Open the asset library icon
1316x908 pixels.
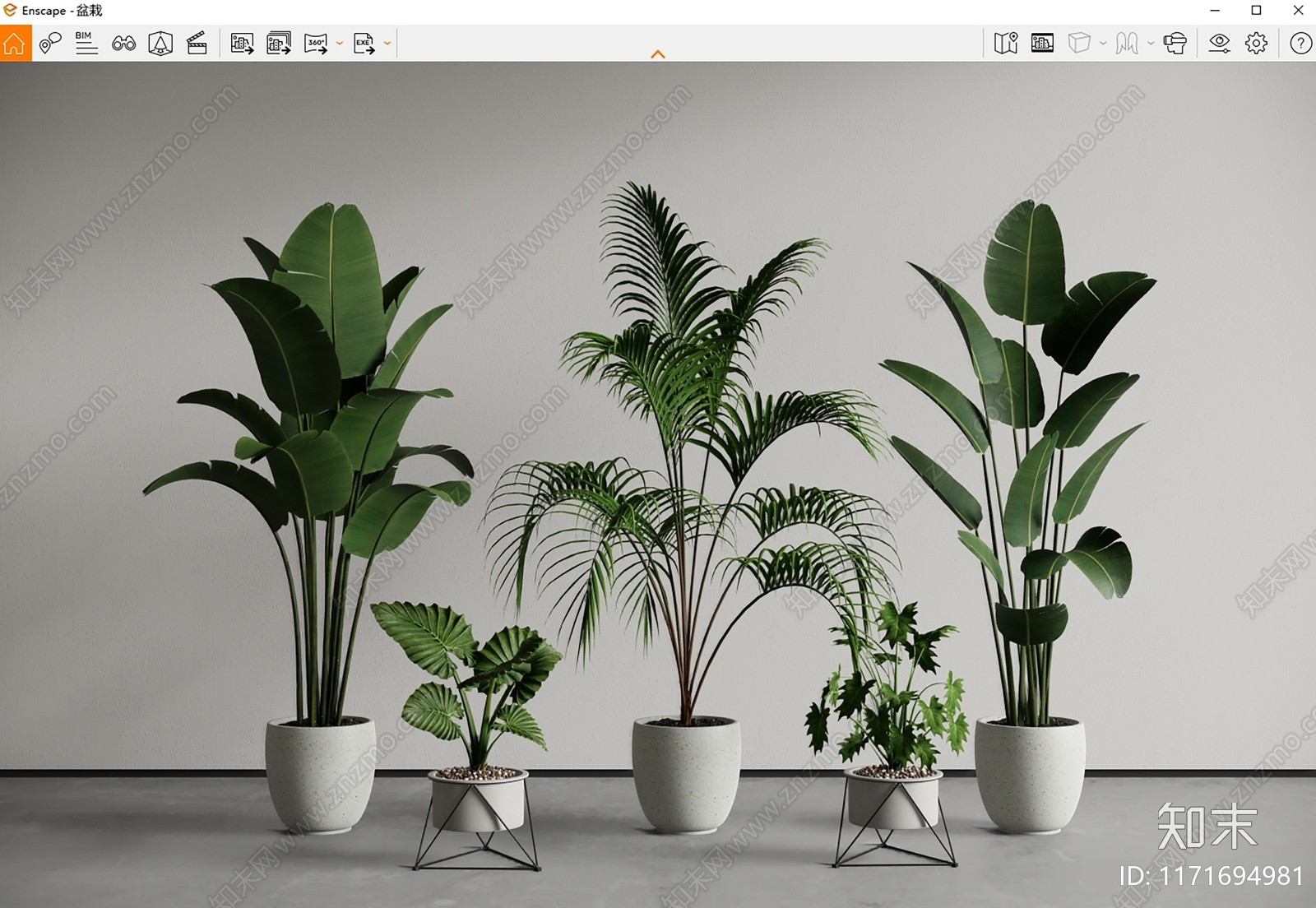[x=160, y=43]
